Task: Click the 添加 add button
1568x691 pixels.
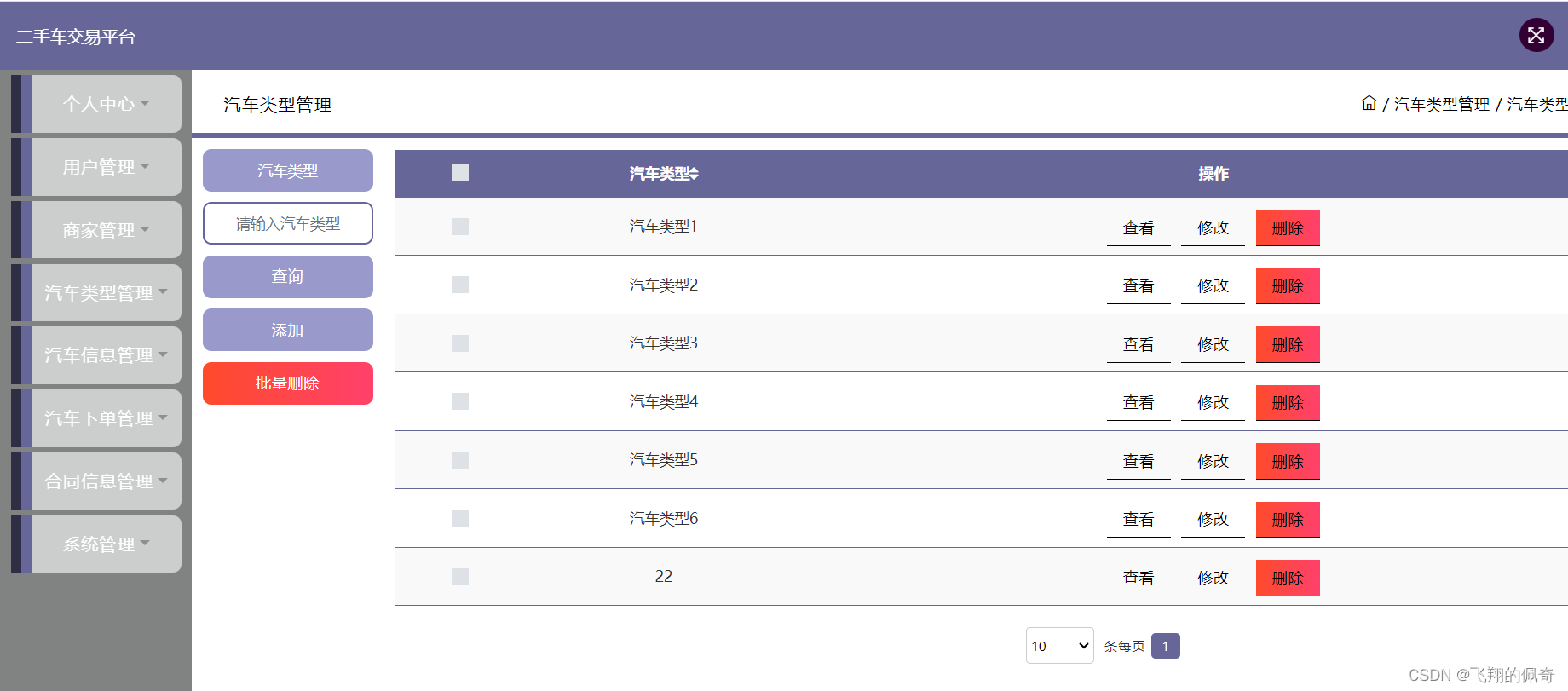Action: coord(288,330)
